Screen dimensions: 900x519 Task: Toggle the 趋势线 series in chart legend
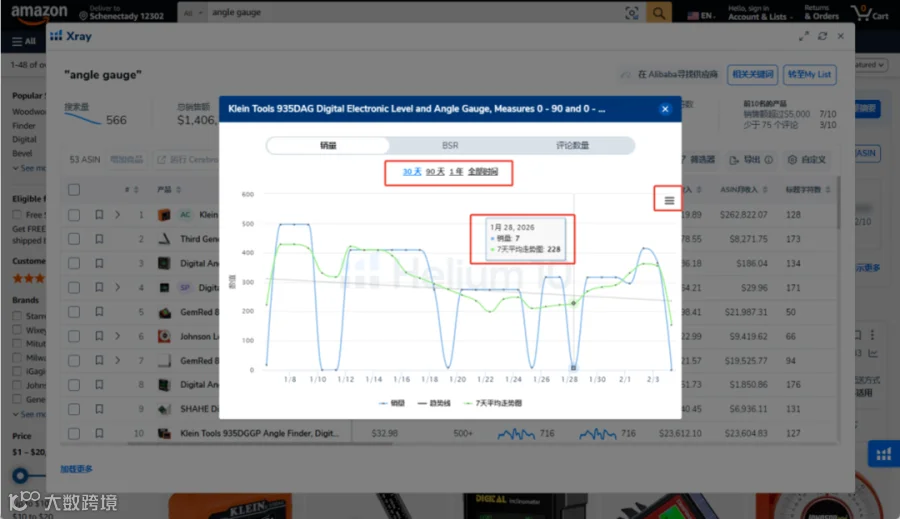(x=435, y=403)
